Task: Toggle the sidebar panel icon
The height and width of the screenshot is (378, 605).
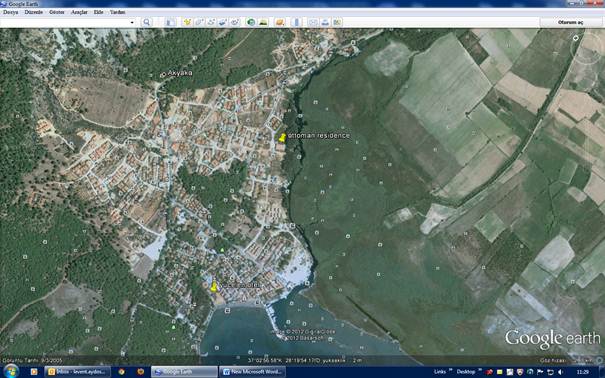Action: (x=170, y=22)
